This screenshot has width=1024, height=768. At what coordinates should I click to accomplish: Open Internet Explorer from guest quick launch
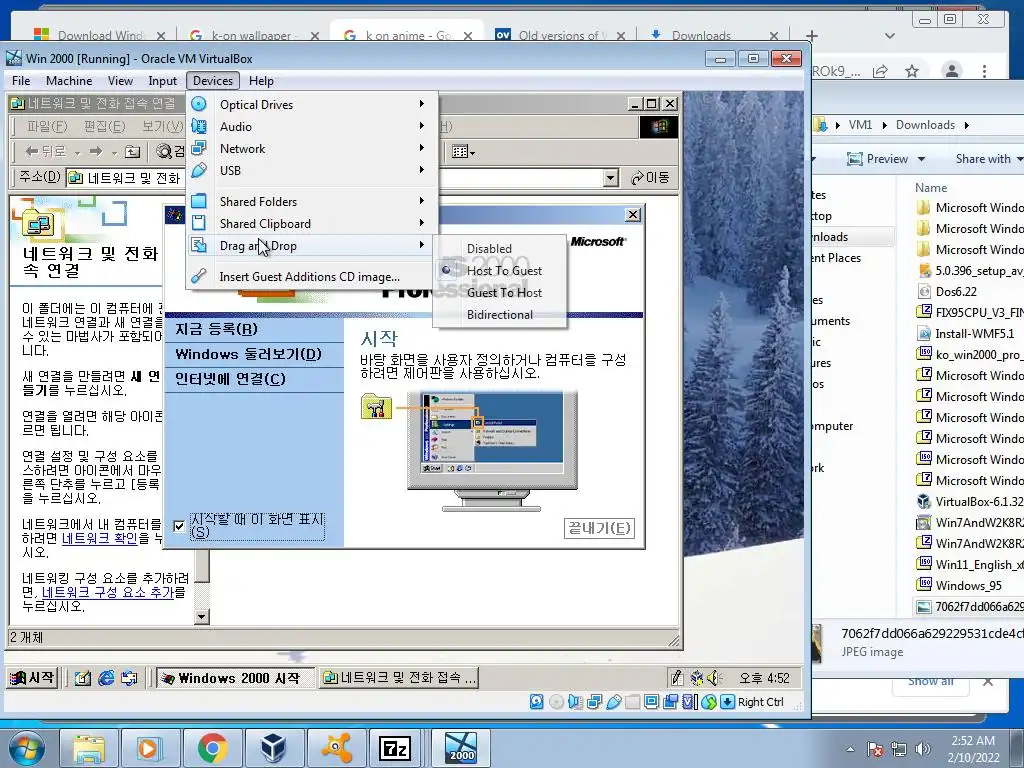tap(106, 679)
